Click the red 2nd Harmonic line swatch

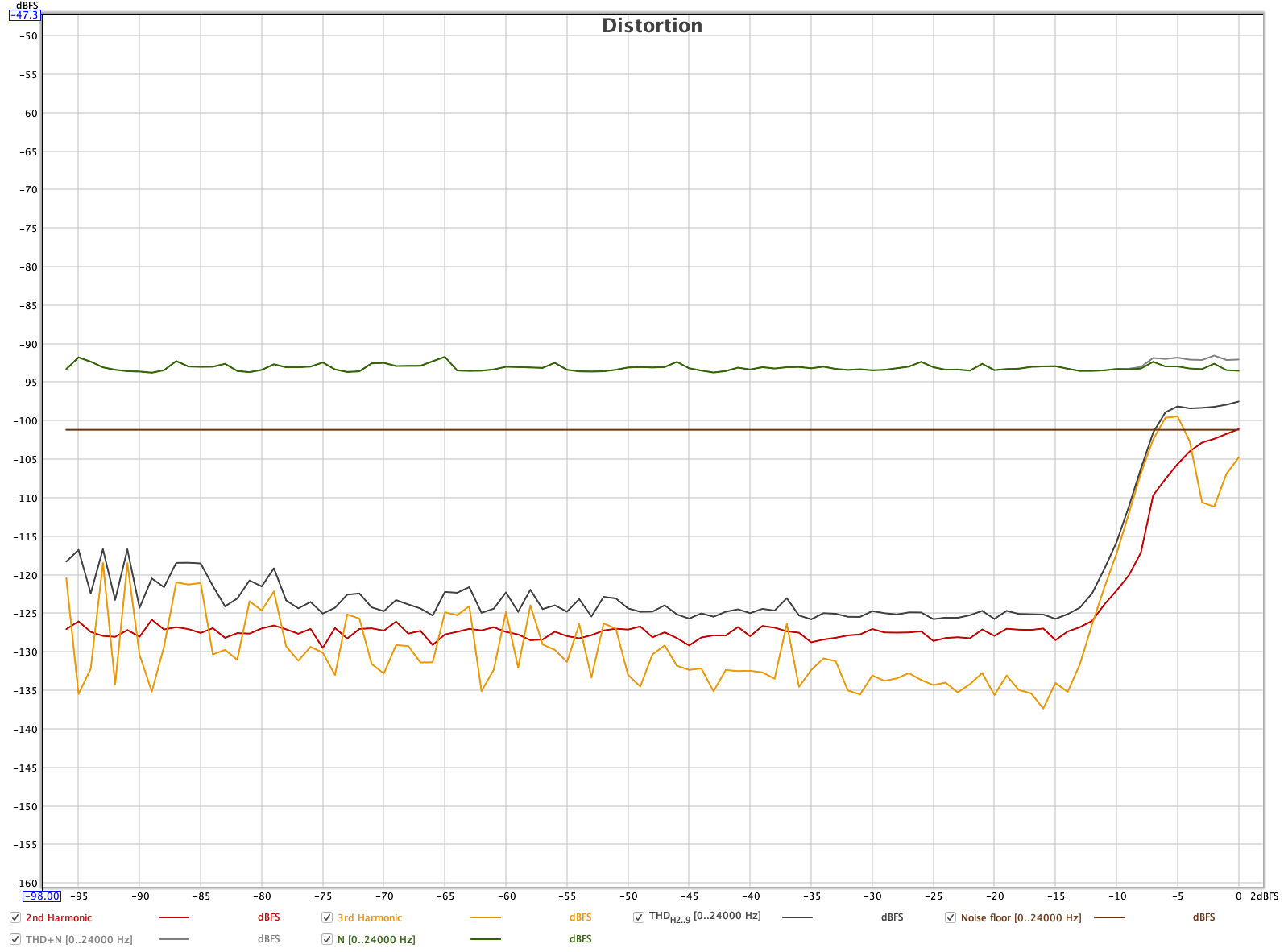click(x=174, y=917)
